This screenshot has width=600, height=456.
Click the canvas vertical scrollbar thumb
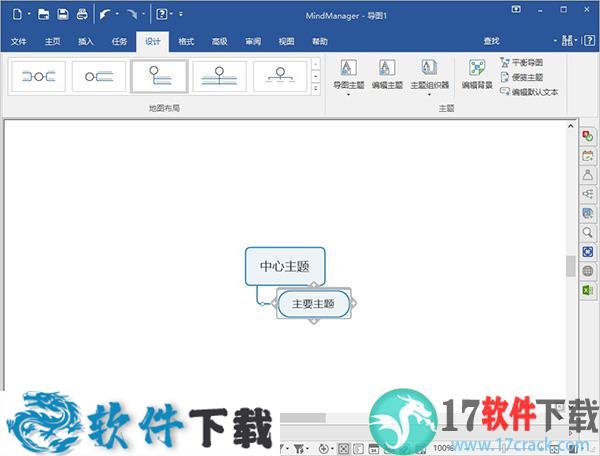pyautogui.click(x=571, y=265)
